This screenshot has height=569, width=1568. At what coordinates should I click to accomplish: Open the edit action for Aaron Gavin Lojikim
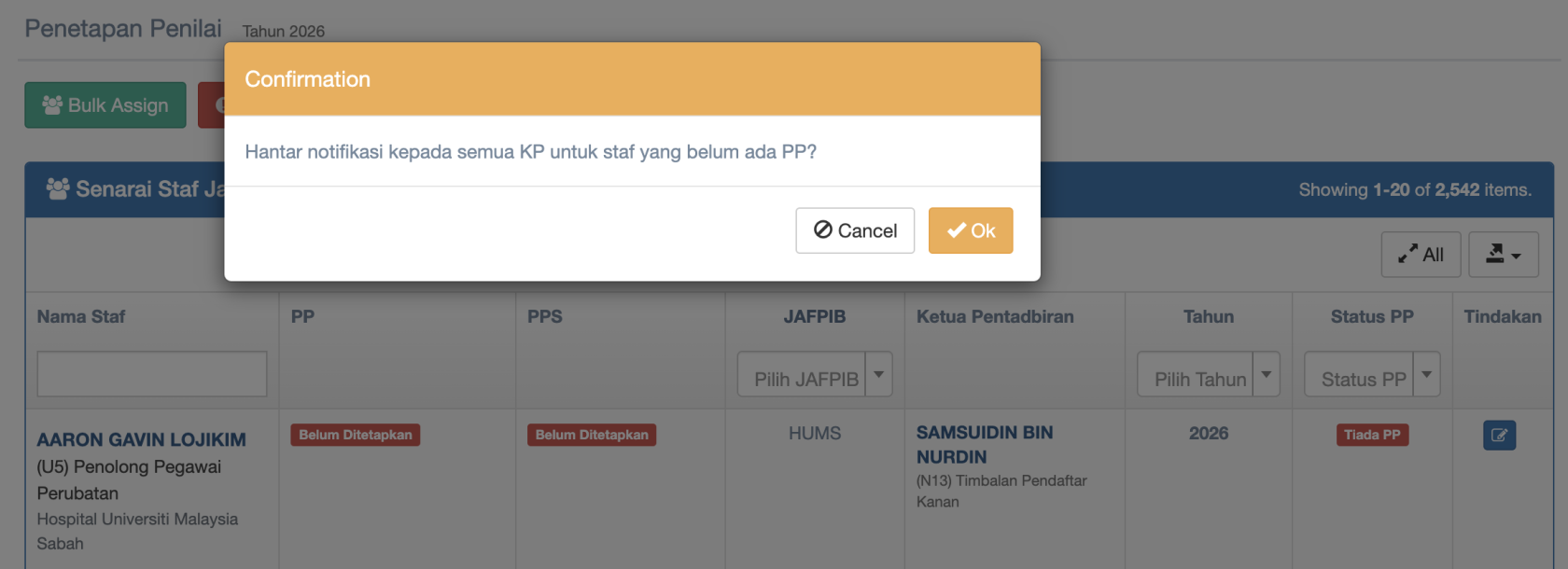(x=1499, y=435)
